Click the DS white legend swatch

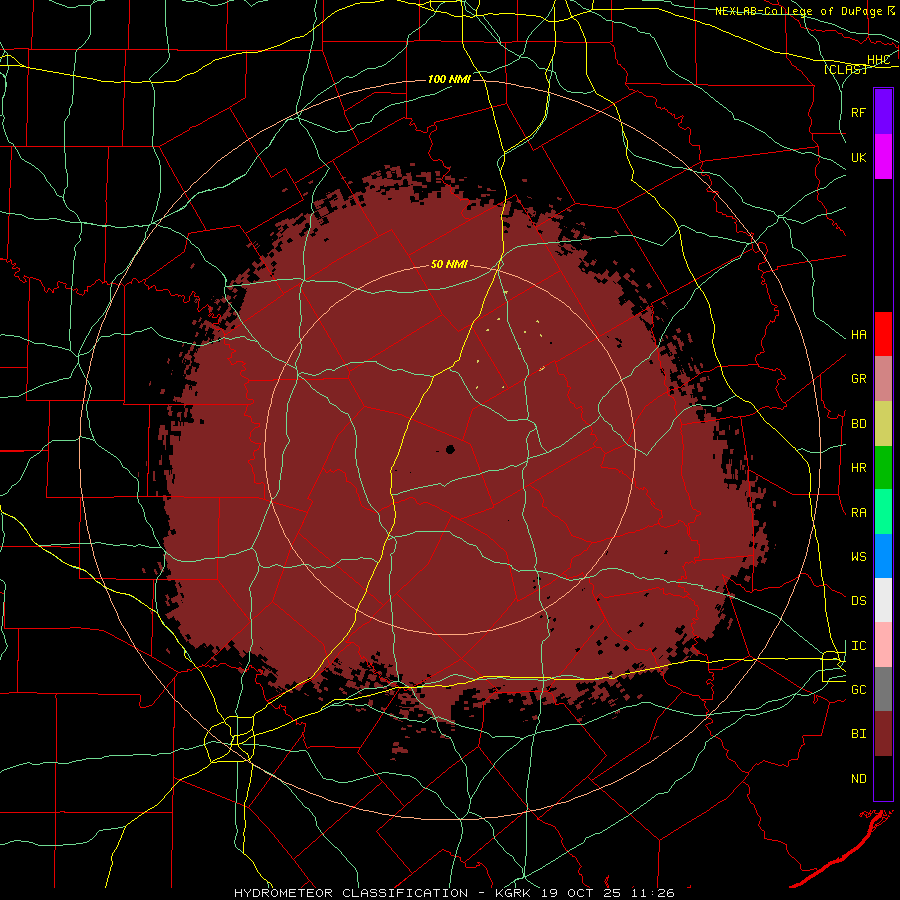883,600
